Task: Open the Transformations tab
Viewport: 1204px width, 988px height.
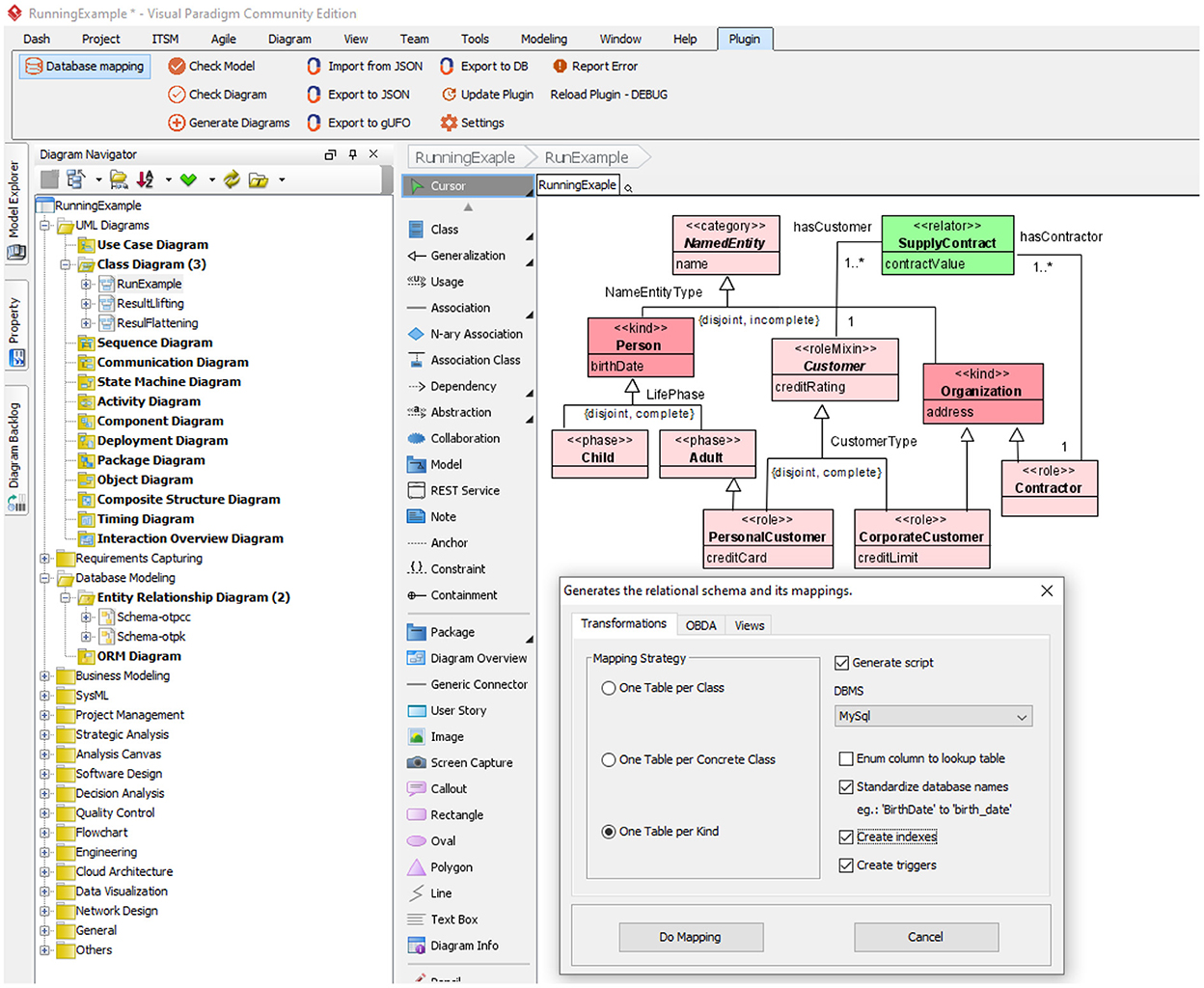Action: pos(624,623)
